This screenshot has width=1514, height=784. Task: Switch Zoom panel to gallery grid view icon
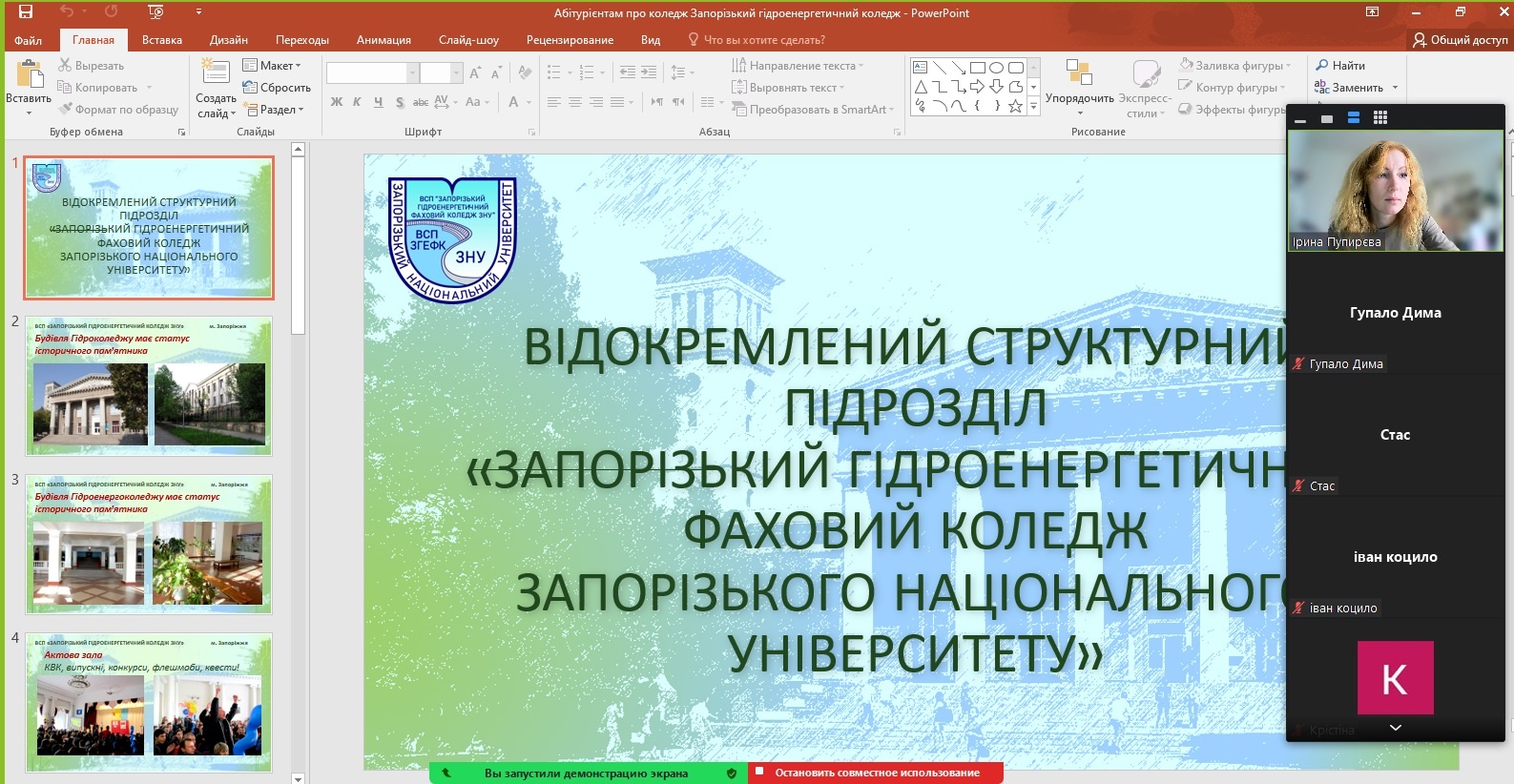1380,117
